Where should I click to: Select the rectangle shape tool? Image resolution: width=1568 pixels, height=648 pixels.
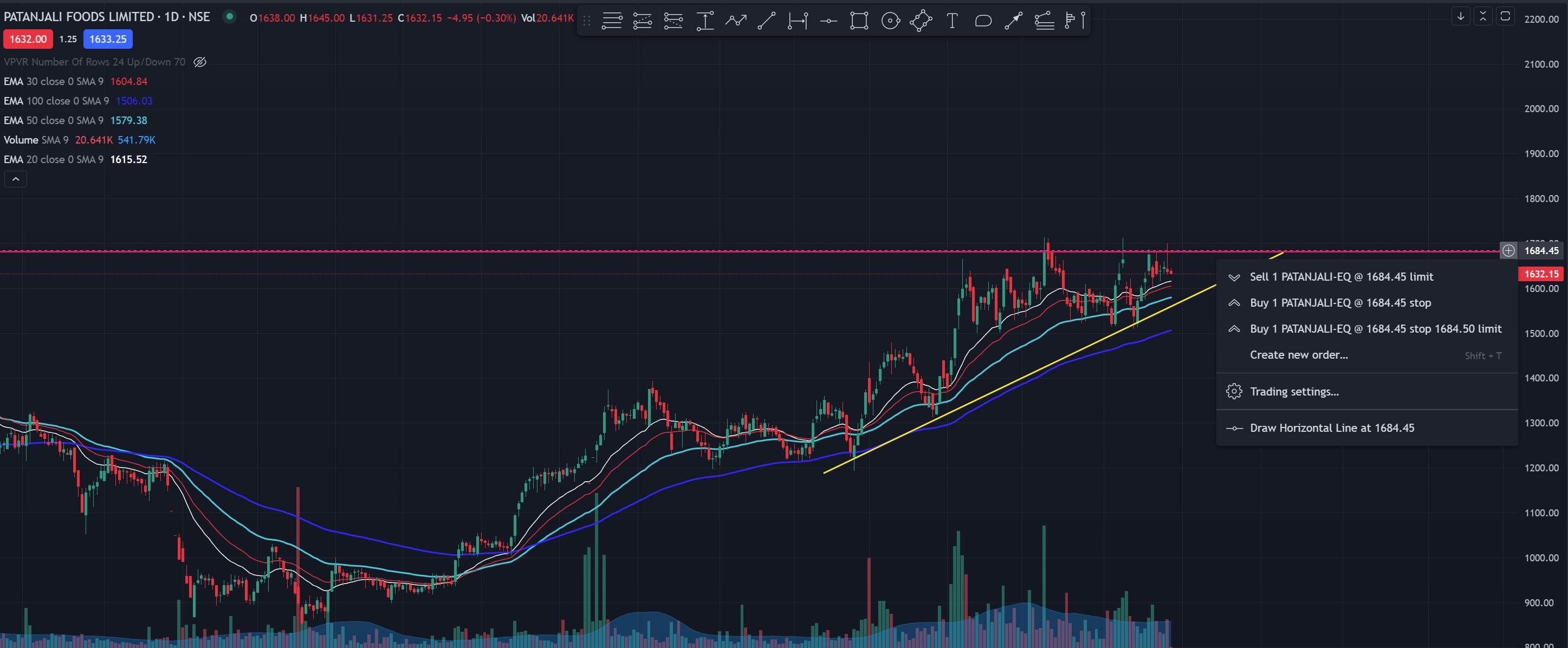859,21
